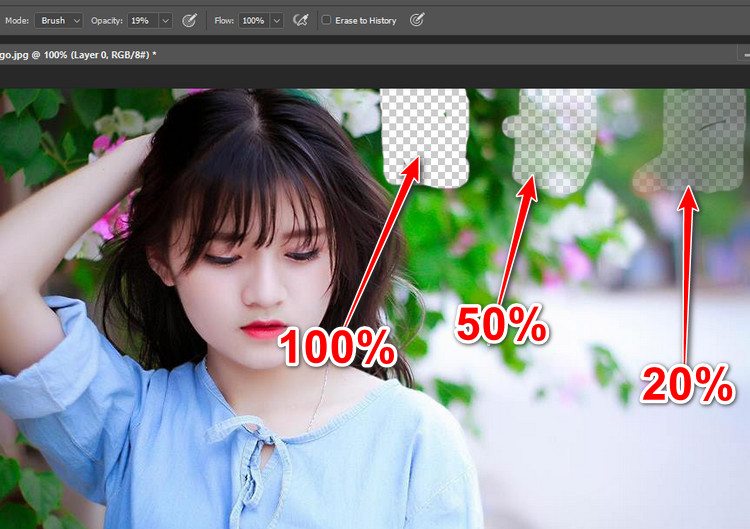The height and width of the screenshot is (529, 750).
Task: Click the fully erased transparent patch on canvas
Action: click(x=425, y=137)
